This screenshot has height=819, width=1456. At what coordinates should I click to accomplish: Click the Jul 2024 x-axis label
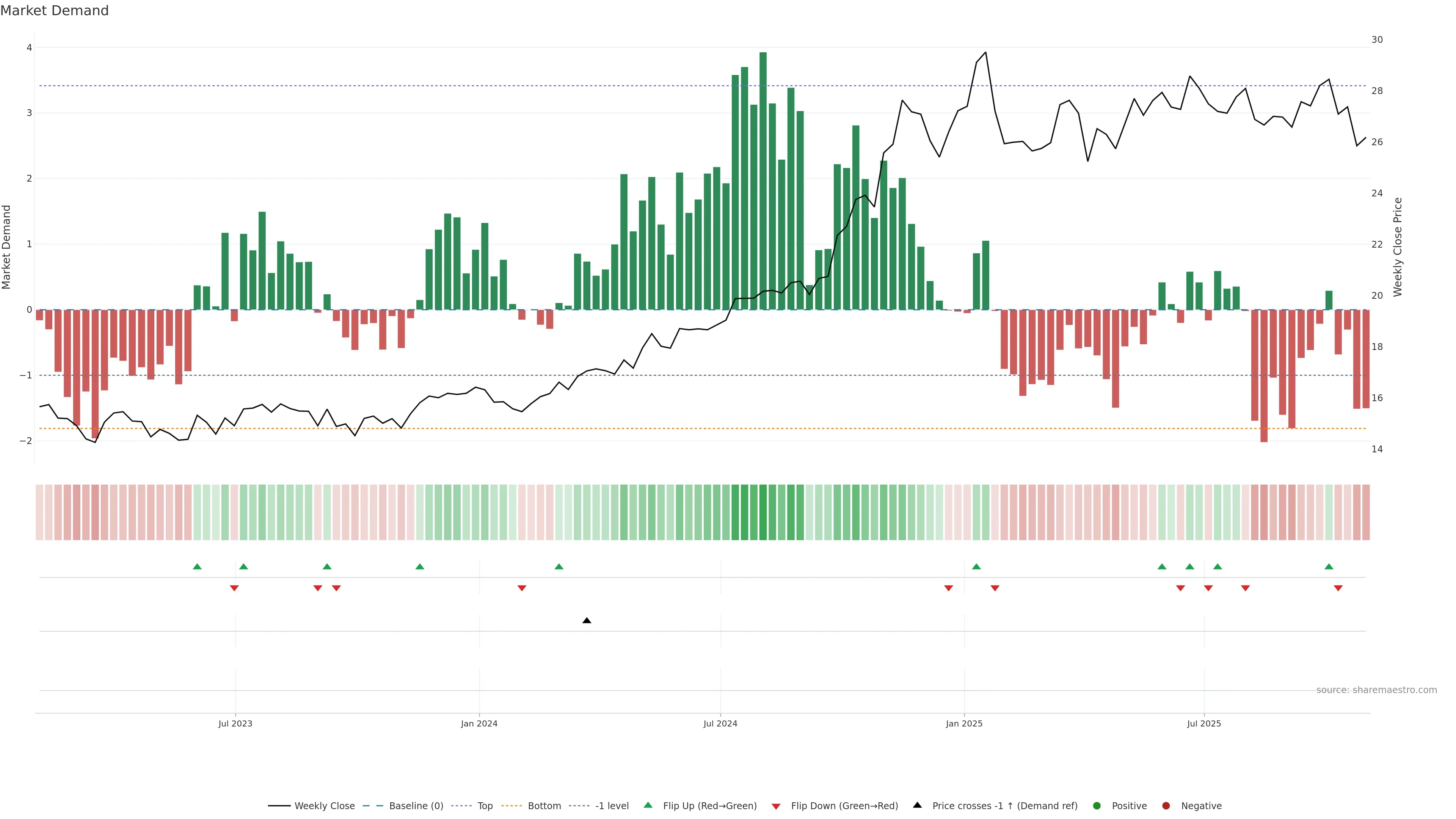pos(720,723)
